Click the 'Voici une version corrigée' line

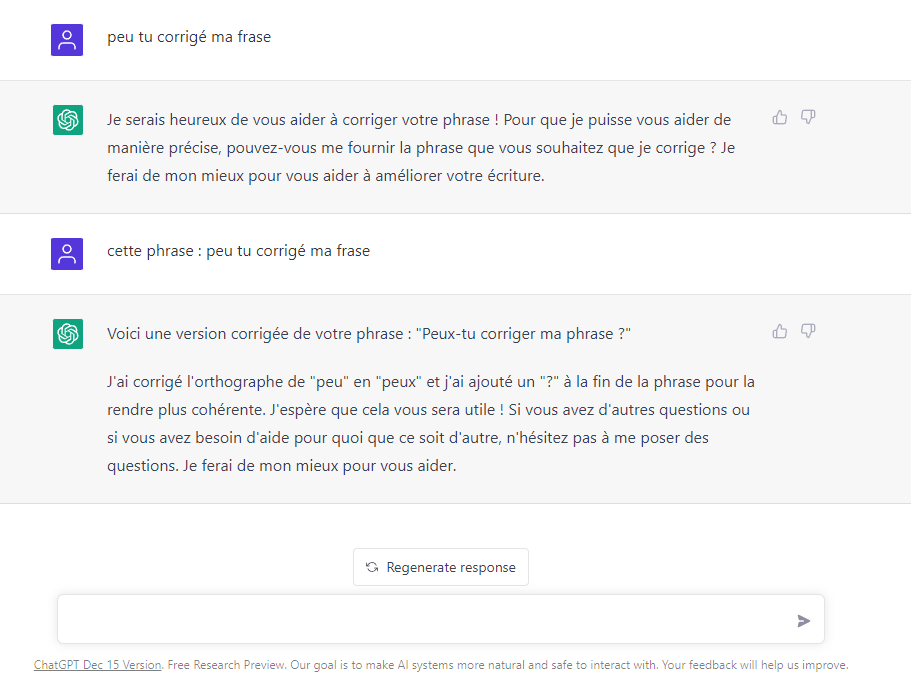pyautogui.click(x=369, y=334)
